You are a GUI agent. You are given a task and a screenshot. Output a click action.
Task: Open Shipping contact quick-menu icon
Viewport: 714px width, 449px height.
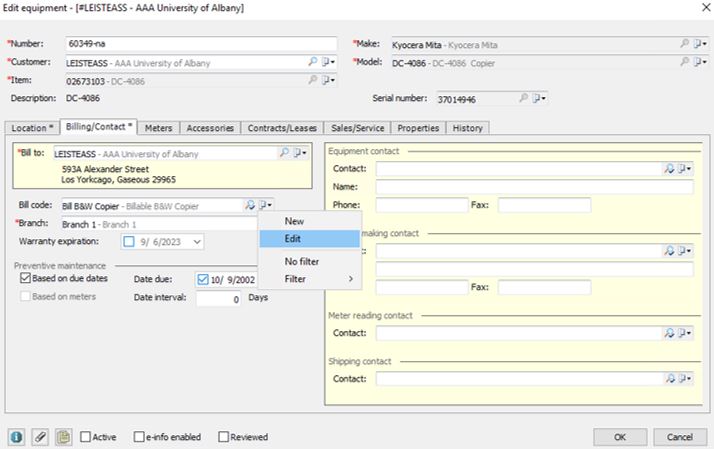click(684, 378)
